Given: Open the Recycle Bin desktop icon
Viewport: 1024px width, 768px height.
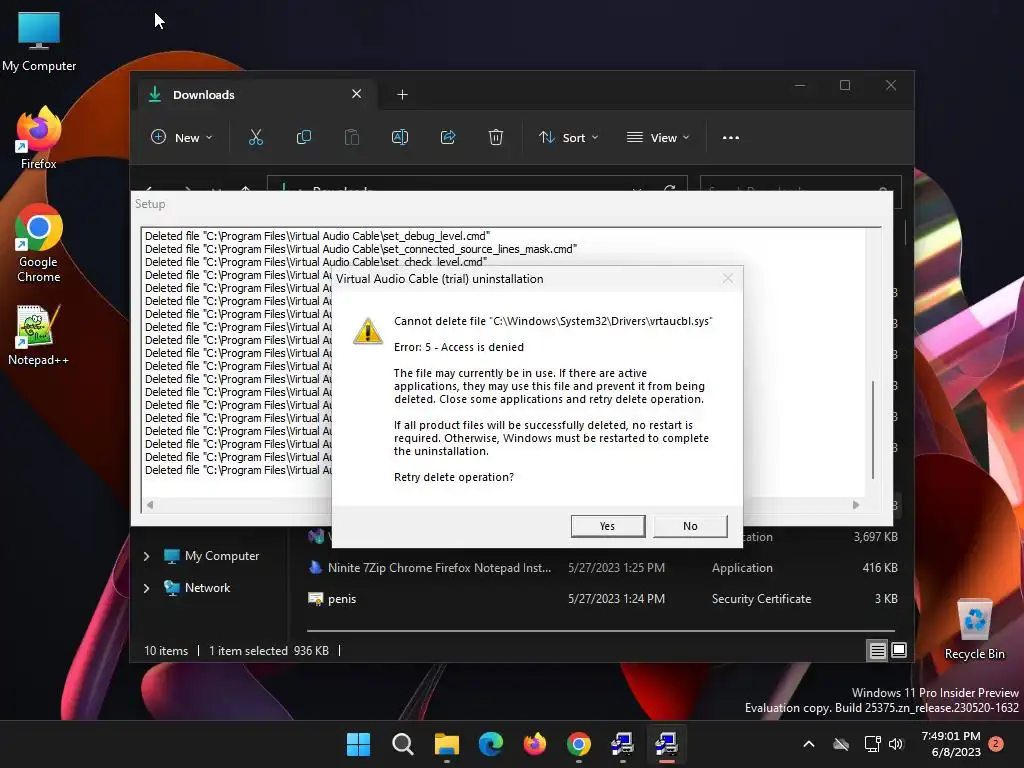Looking at the screenshot, I should [974, 629].
